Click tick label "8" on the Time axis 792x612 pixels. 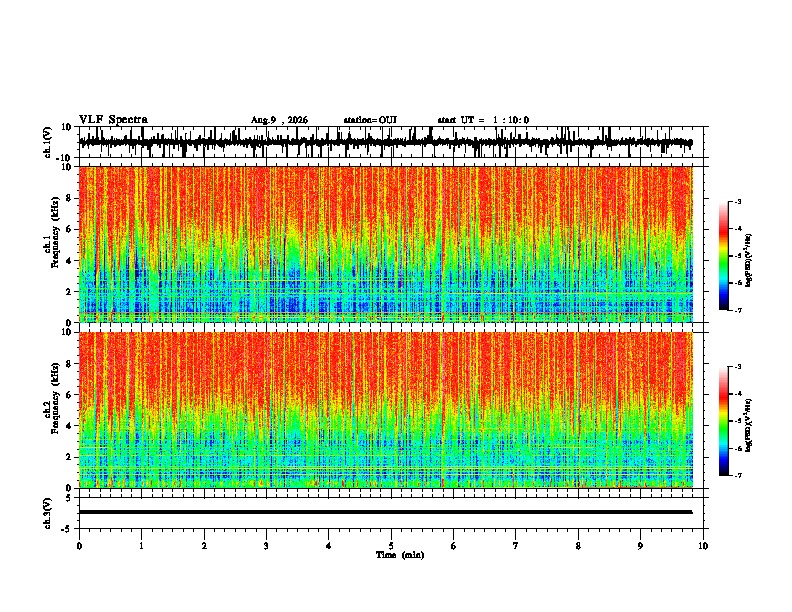(x=578, y=546)
